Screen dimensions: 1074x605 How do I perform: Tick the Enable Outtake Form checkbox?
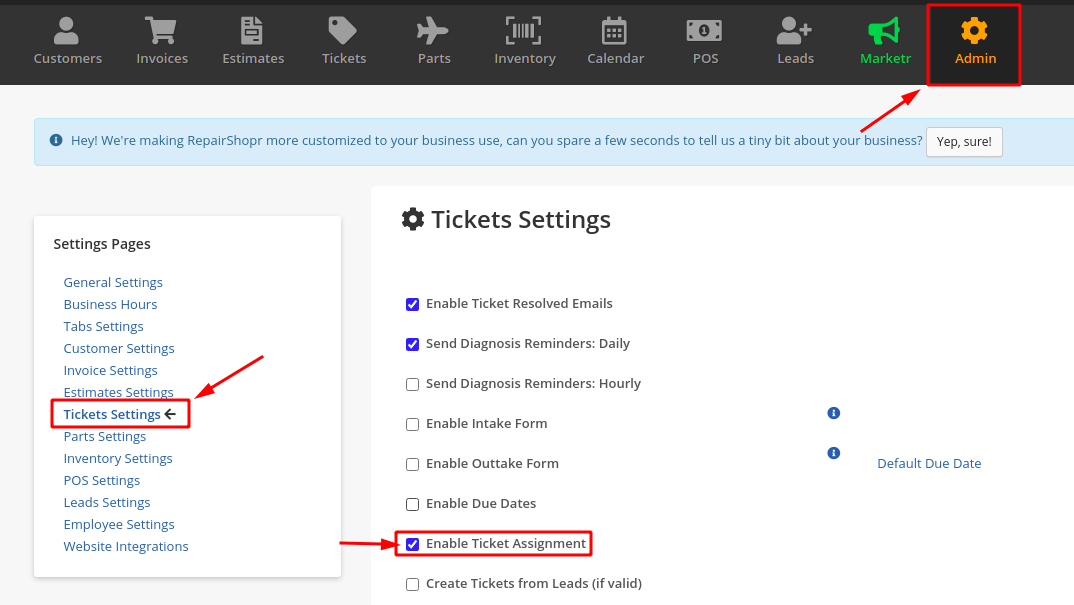[x=412, y=465]
